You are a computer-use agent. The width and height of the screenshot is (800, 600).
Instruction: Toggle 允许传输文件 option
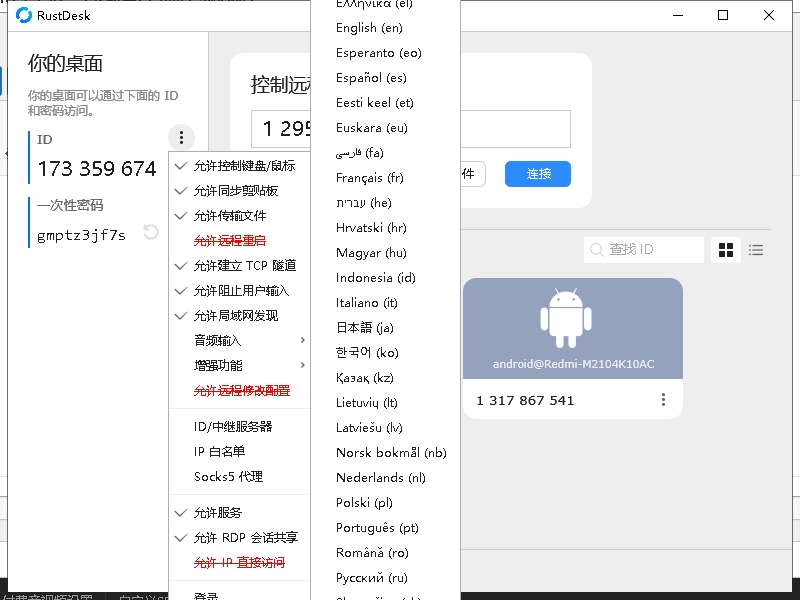240,216
